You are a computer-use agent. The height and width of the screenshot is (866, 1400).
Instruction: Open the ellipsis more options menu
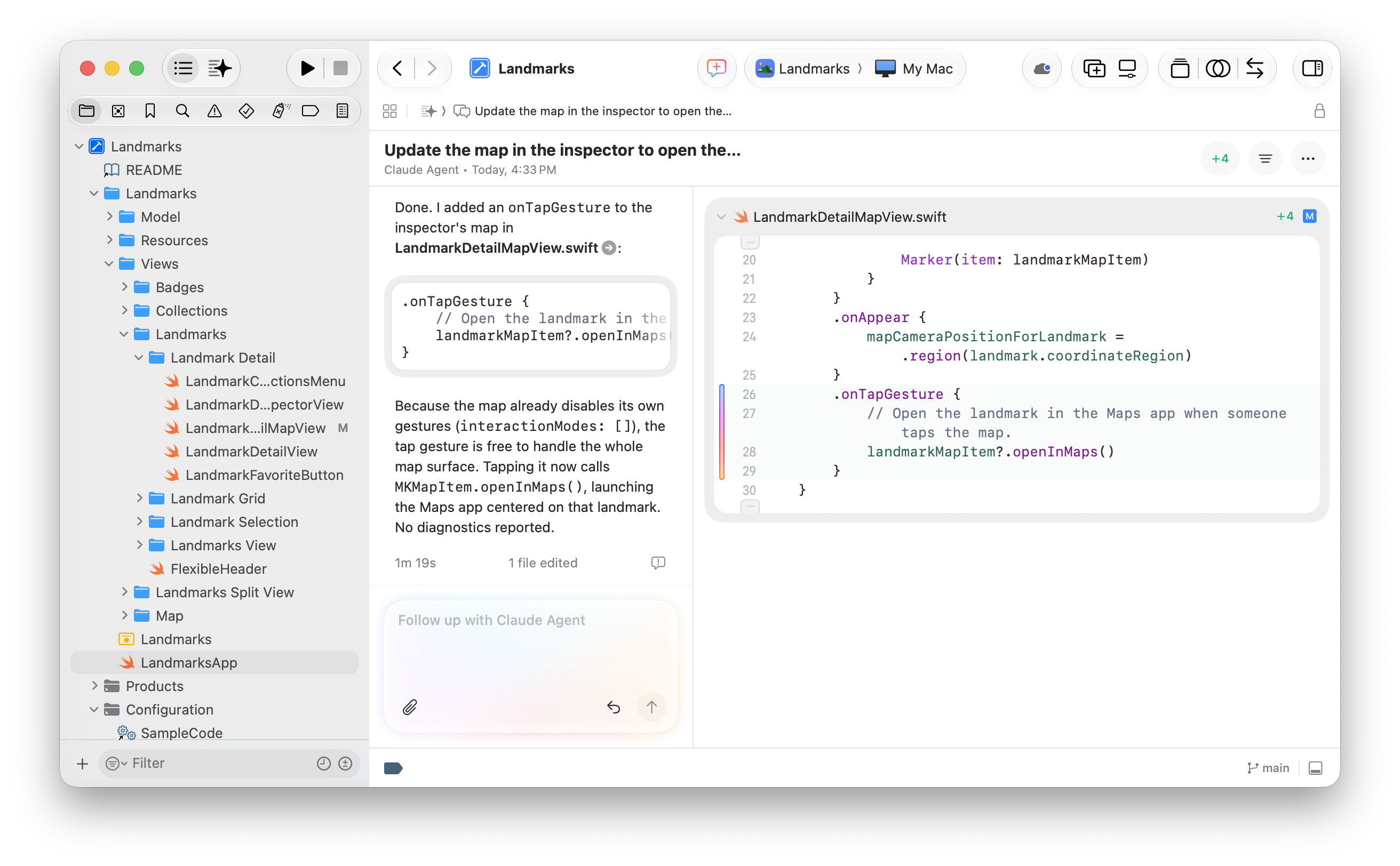[x=1307, y=159]
